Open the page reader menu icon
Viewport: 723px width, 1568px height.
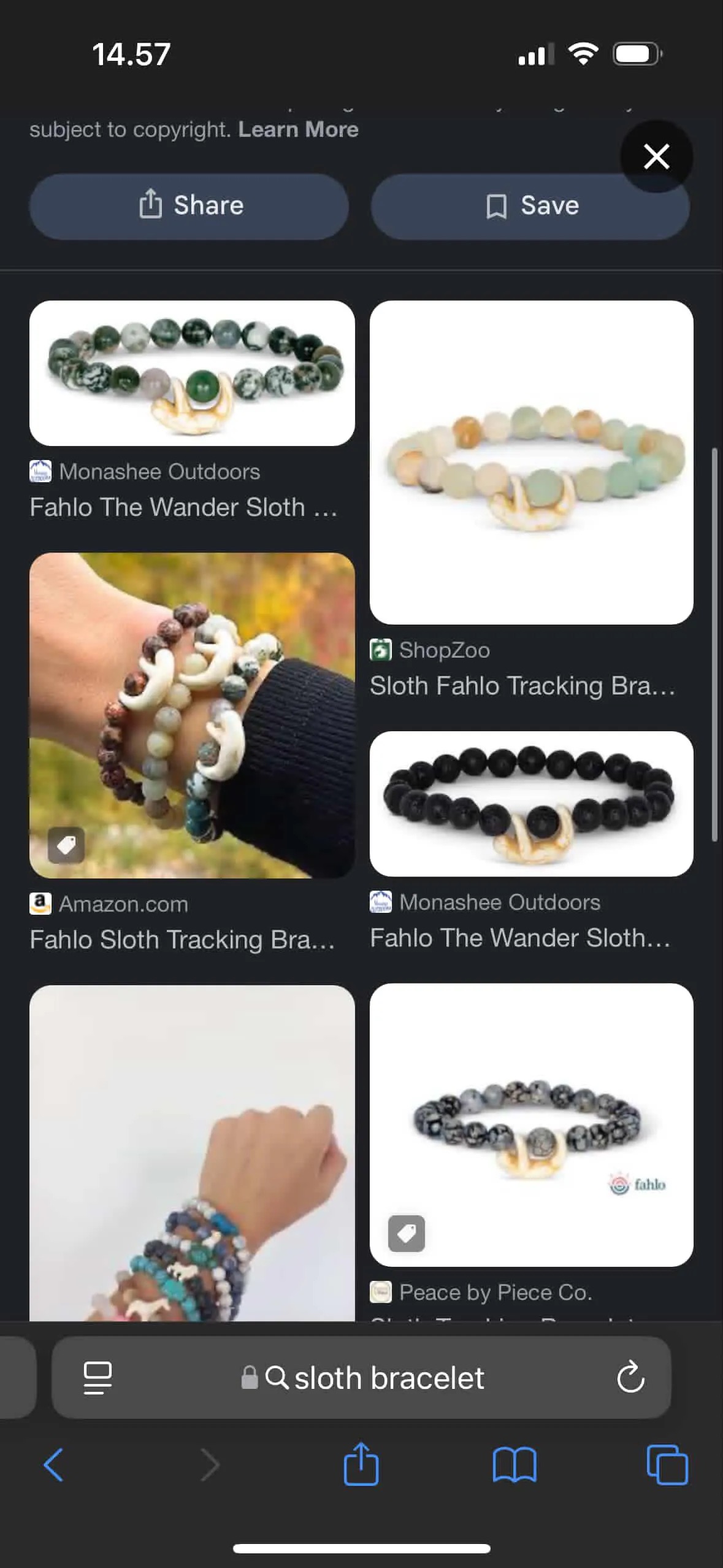tap(98, 1377)
